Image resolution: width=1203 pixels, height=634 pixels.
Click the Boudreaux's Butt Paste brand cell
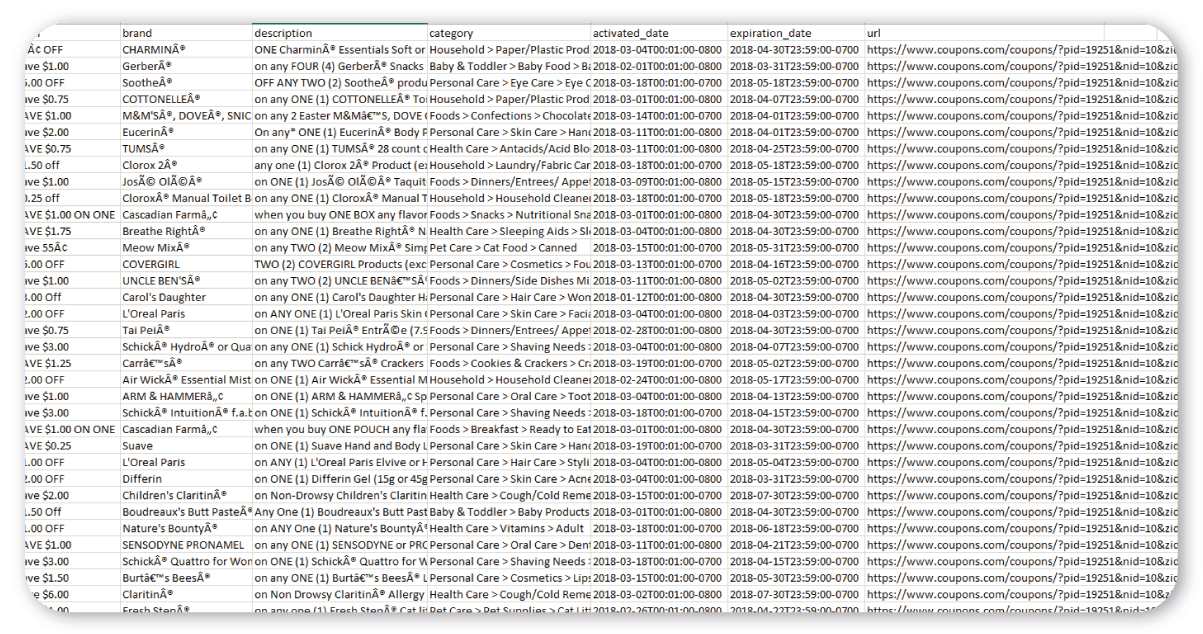186,512
